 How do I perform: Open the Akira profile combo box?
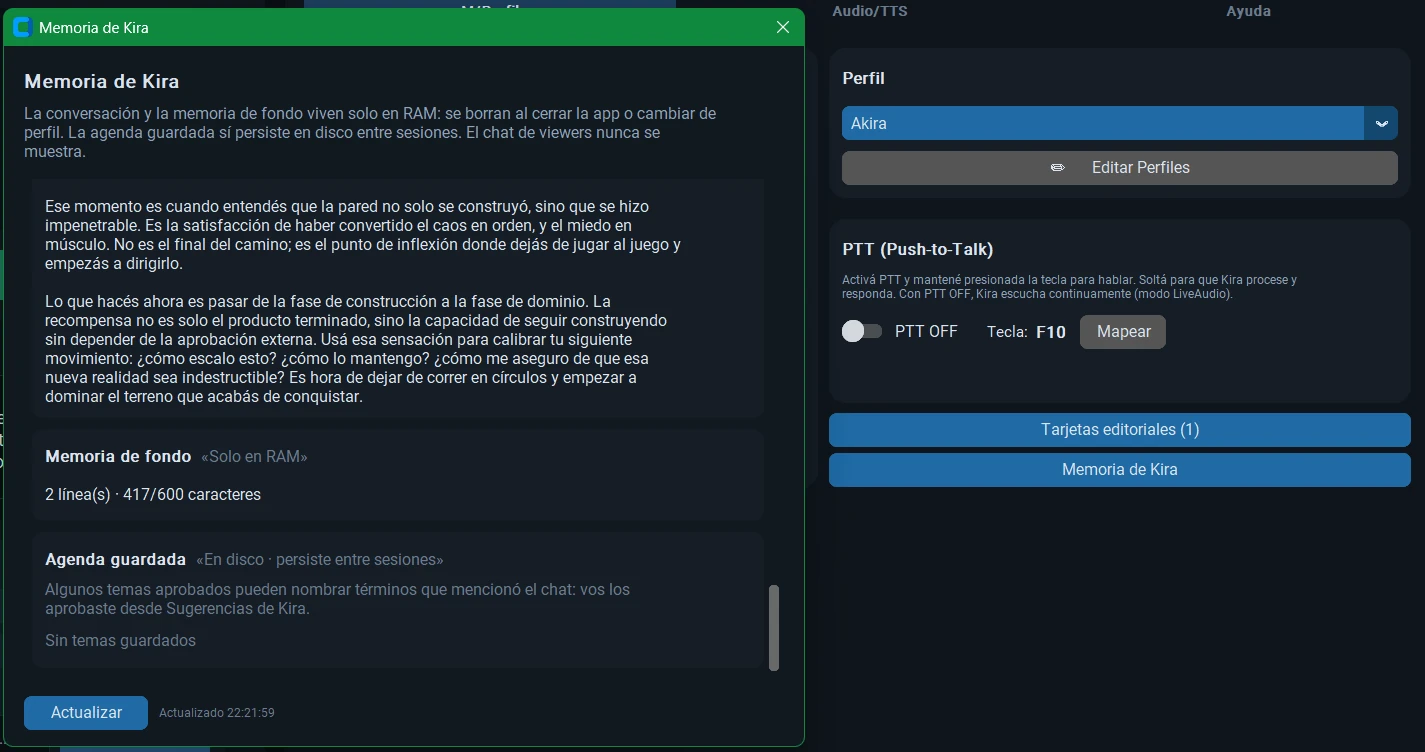click(x=1119, y=123)
